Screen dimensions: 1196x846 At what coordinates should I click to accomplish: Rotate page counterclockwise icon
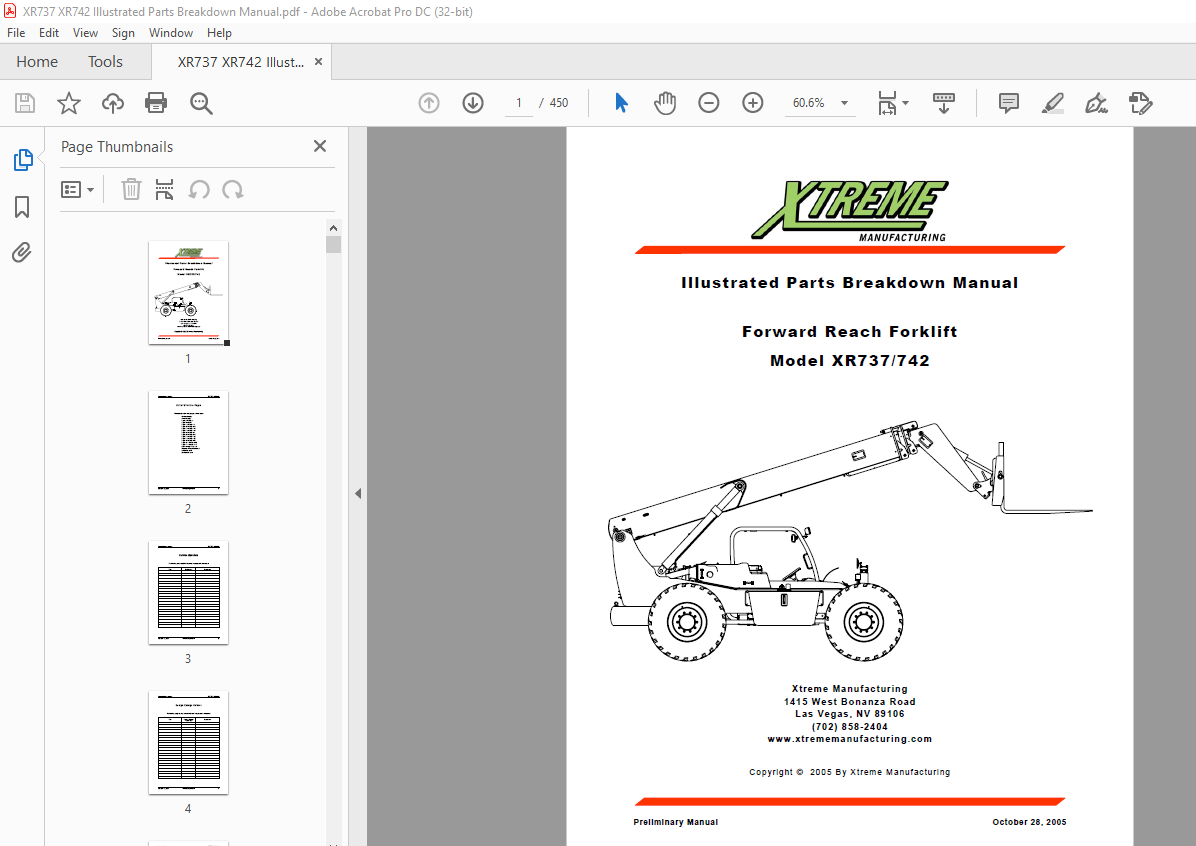pyautogui.click(x=199, y=189)
